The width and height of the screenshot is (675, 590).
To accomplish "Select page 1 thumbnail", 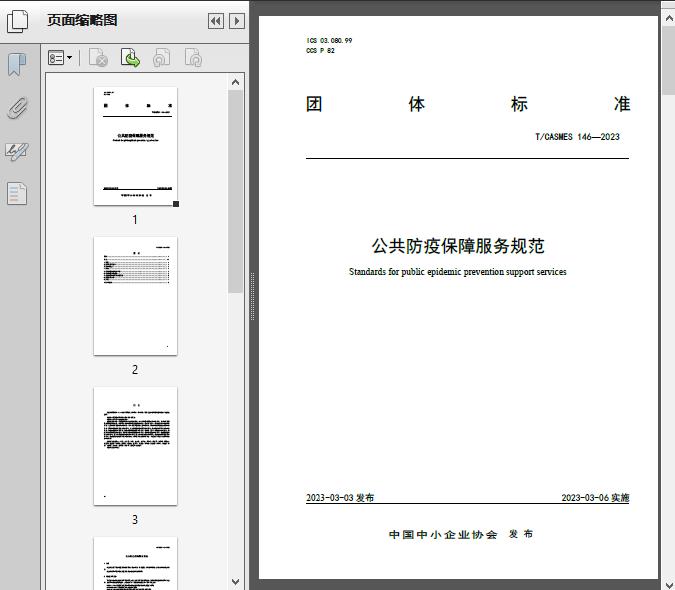I will (x=135, y=146).
